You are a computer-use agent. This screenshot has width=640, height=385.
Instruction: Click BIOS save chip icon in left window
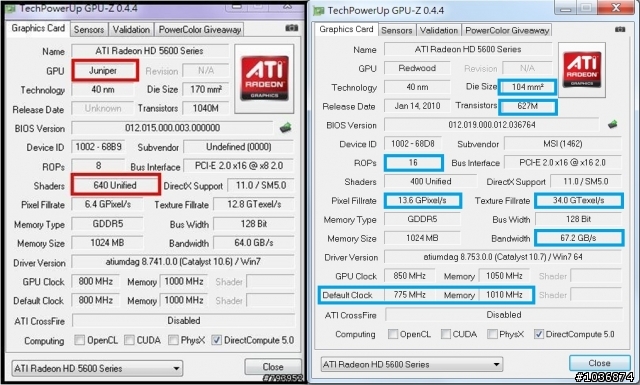286,127
